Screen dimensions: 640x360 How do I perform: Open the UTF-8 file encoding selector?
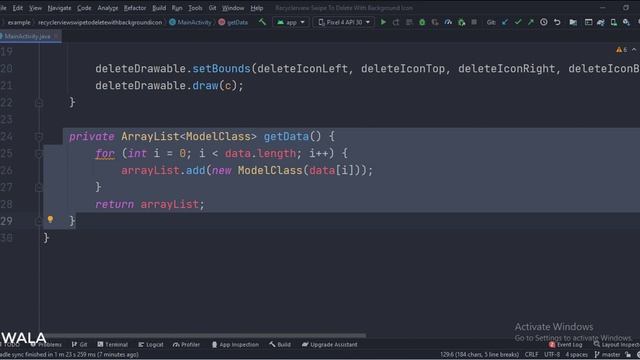[552, 355]
